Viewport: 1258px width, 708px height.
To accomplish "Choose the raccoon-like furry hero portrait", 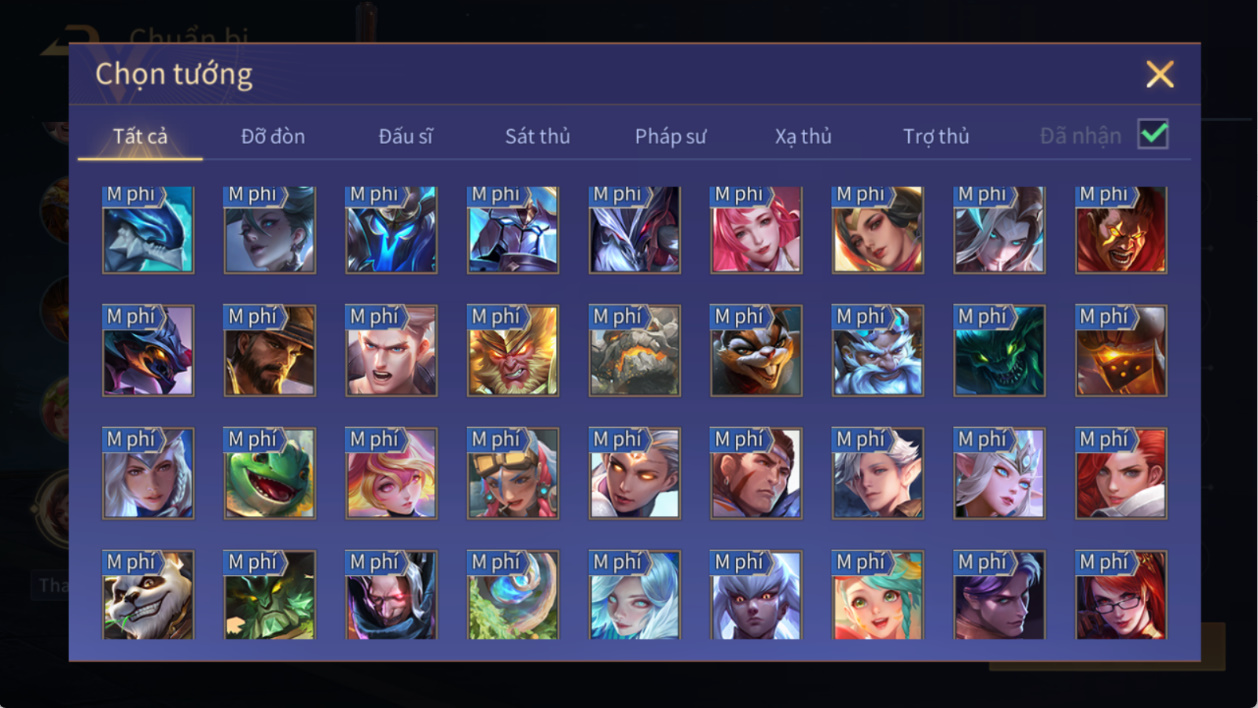I will pyautogui.click(x=756, y=351).
